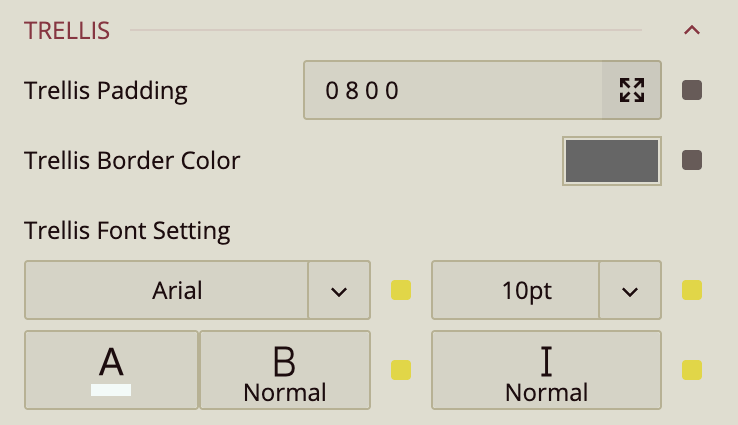
Task: Toggle the yellow square beside bold button
Action: (401, 370)
